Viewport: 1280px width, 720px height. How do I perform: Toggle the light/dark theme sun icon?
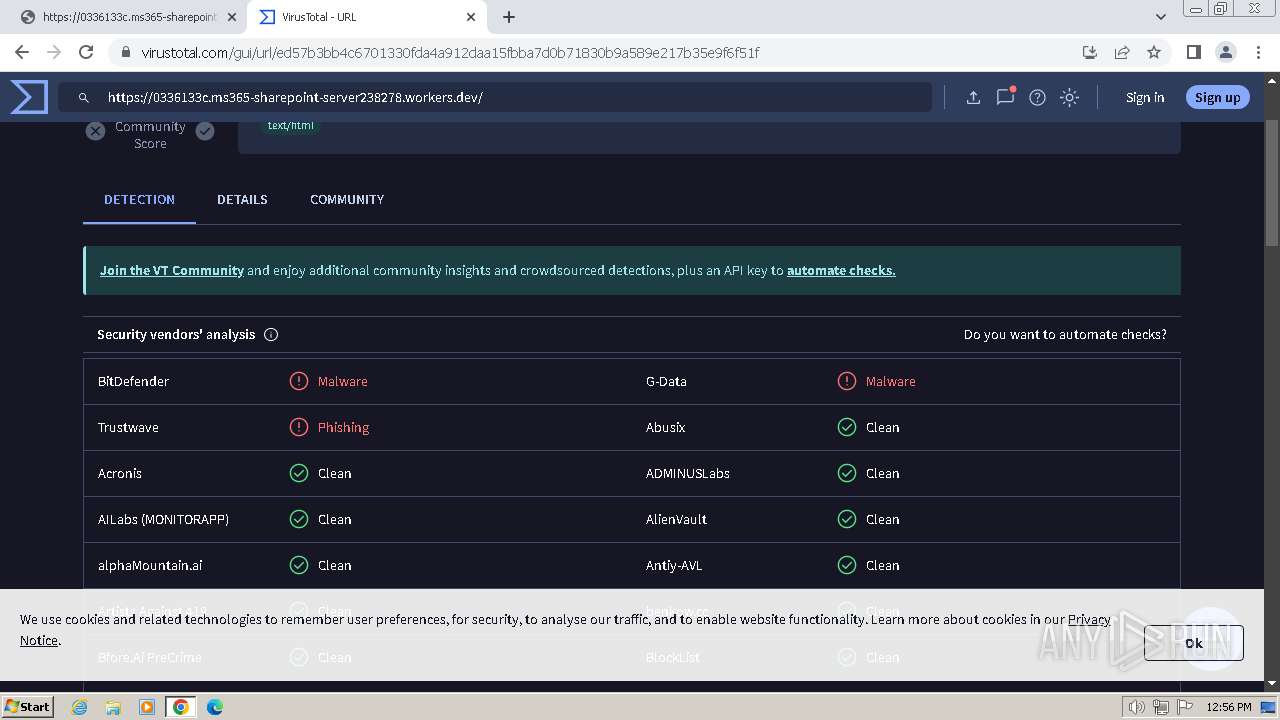(1069, 97)
